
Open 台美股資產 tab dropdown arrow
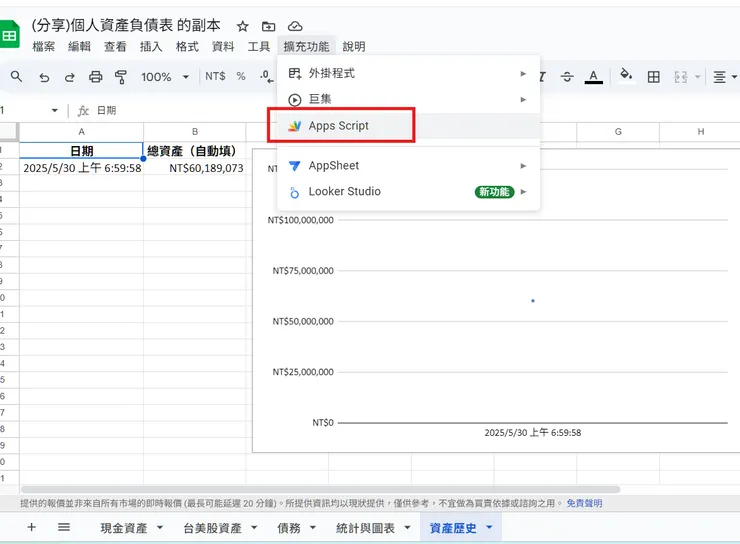point(254,527)
